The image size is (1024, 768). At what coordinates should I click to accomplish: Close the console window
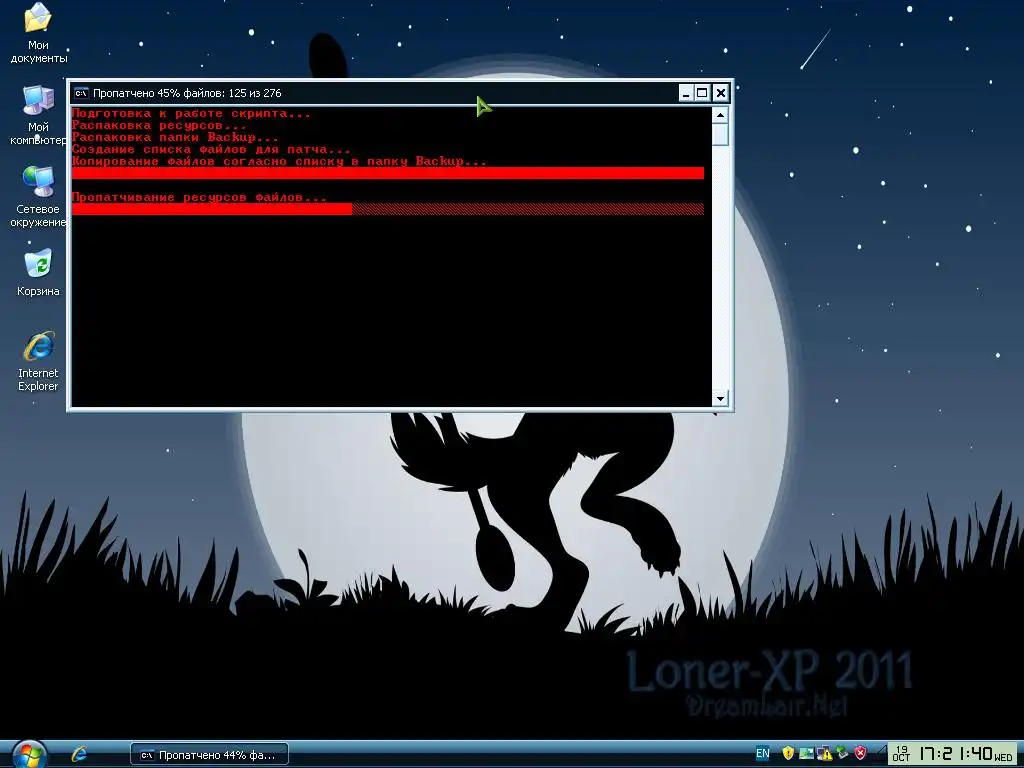[720, 93]
